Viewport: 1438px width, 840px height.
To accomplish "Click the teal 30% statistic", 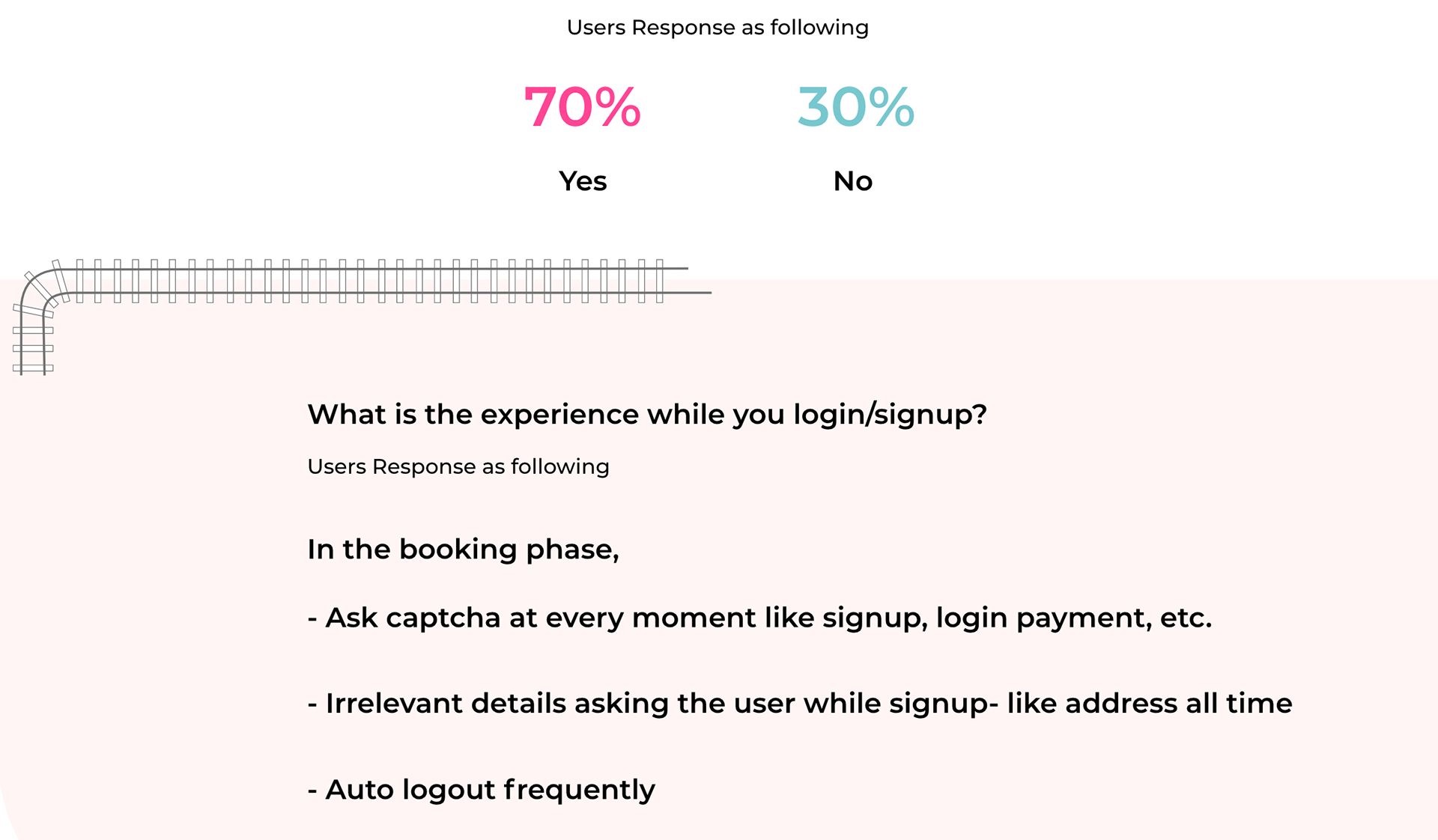I will pos(855,106).
